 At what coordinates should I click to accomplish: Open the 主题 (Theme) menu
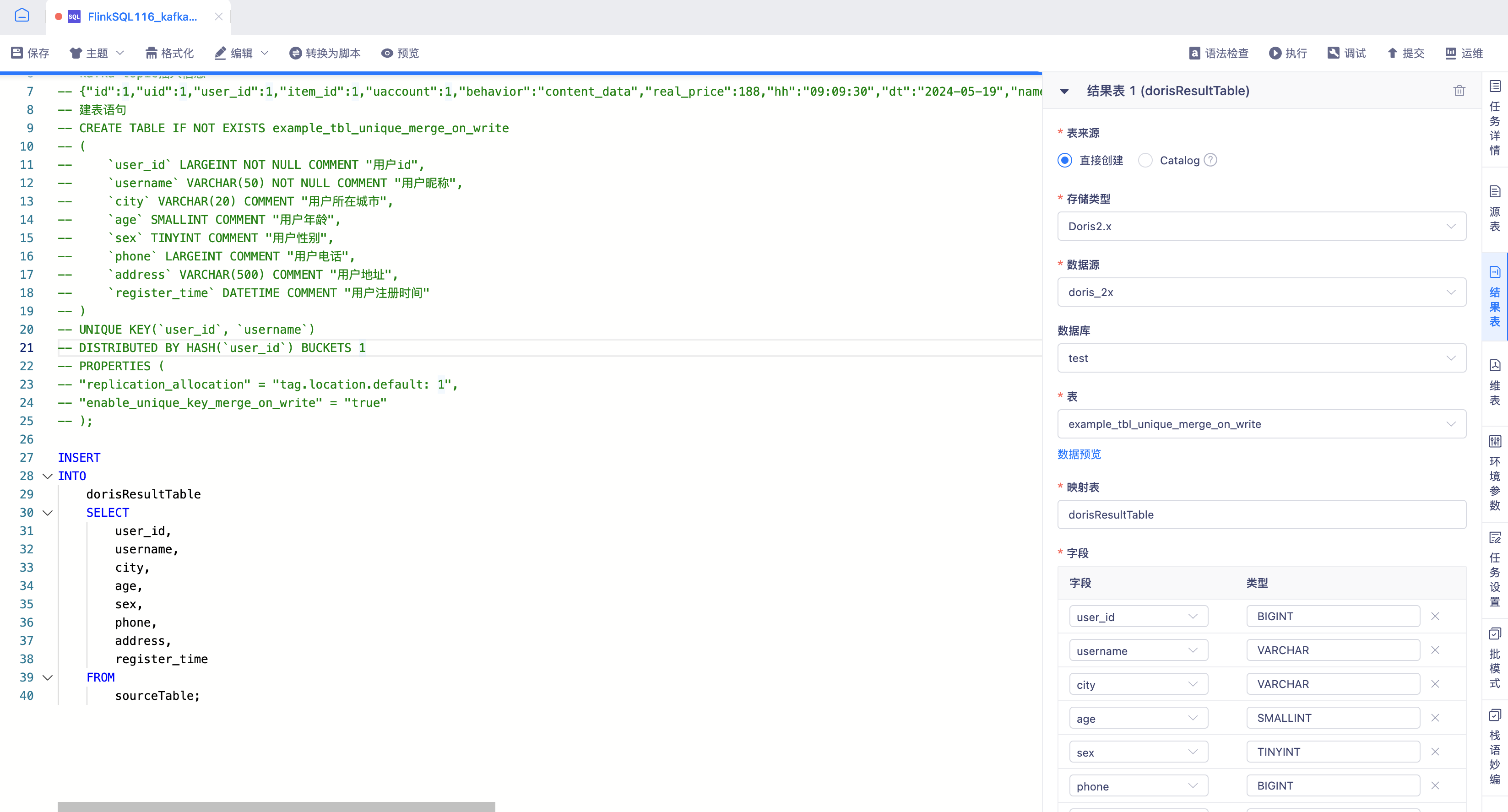pos(98,53)
